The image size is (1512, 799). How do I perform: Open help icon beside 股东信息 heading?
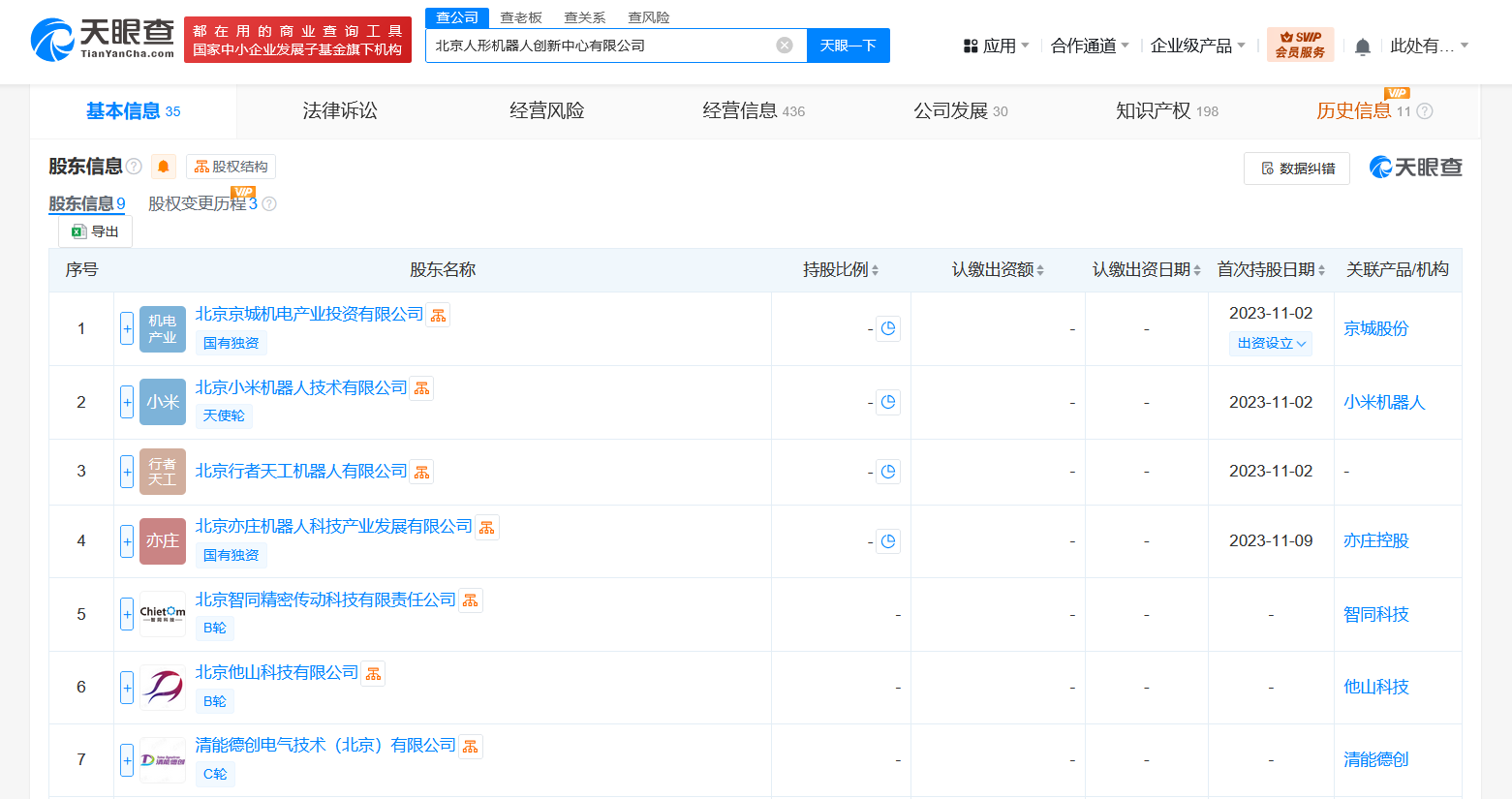(x=134, y=167)
